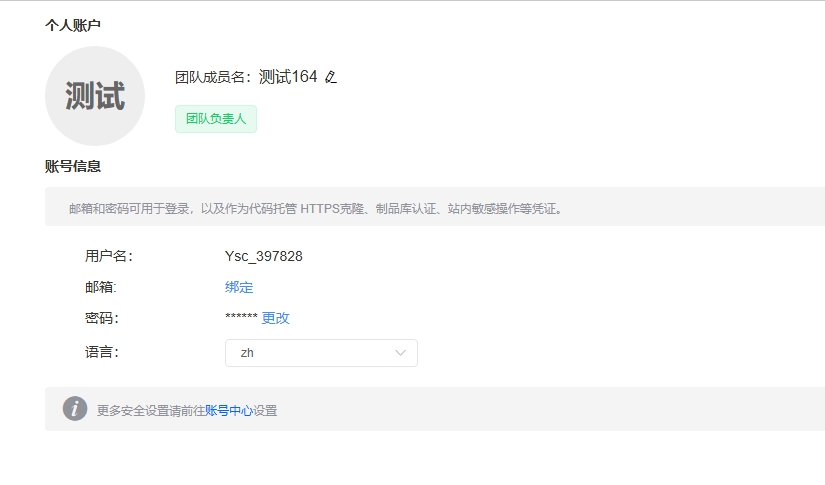
Task: Click the info icon in the security notice
Action: 75,408
